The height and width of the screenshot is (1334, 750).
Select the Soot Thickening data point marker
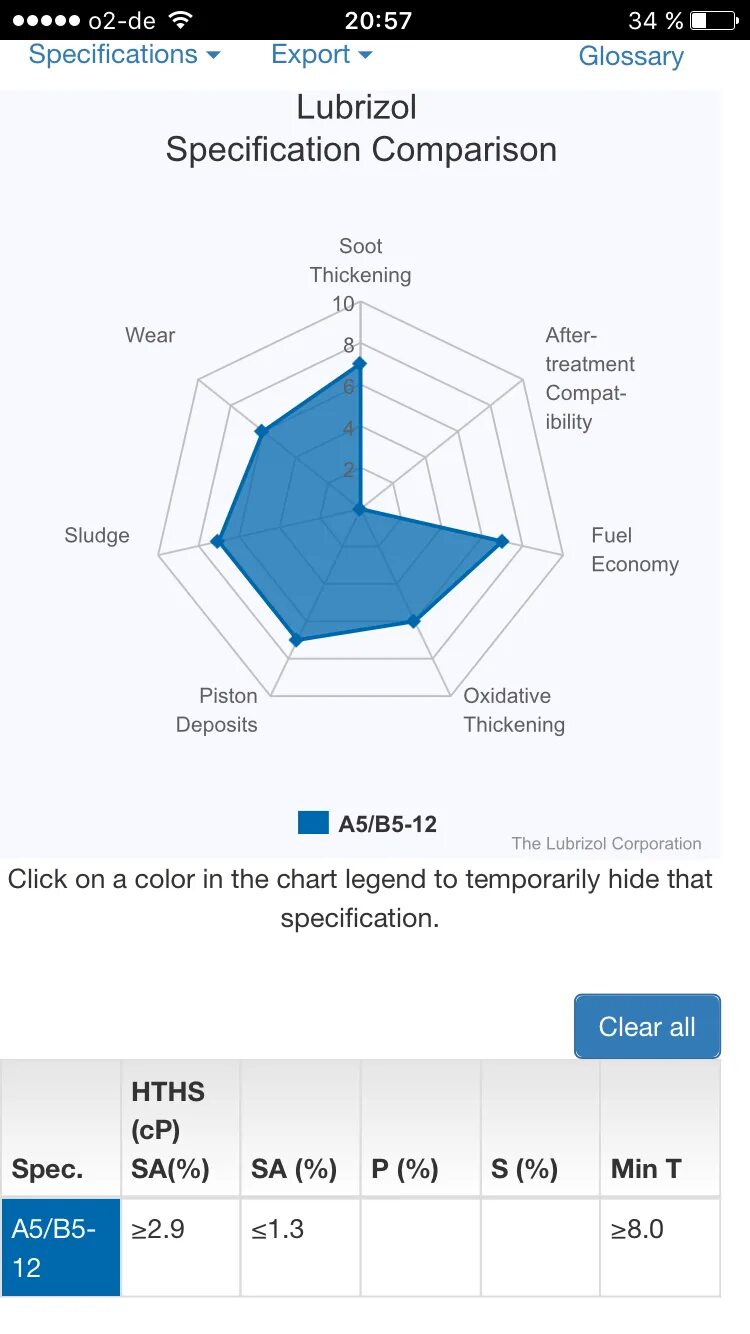coord(360,363)
